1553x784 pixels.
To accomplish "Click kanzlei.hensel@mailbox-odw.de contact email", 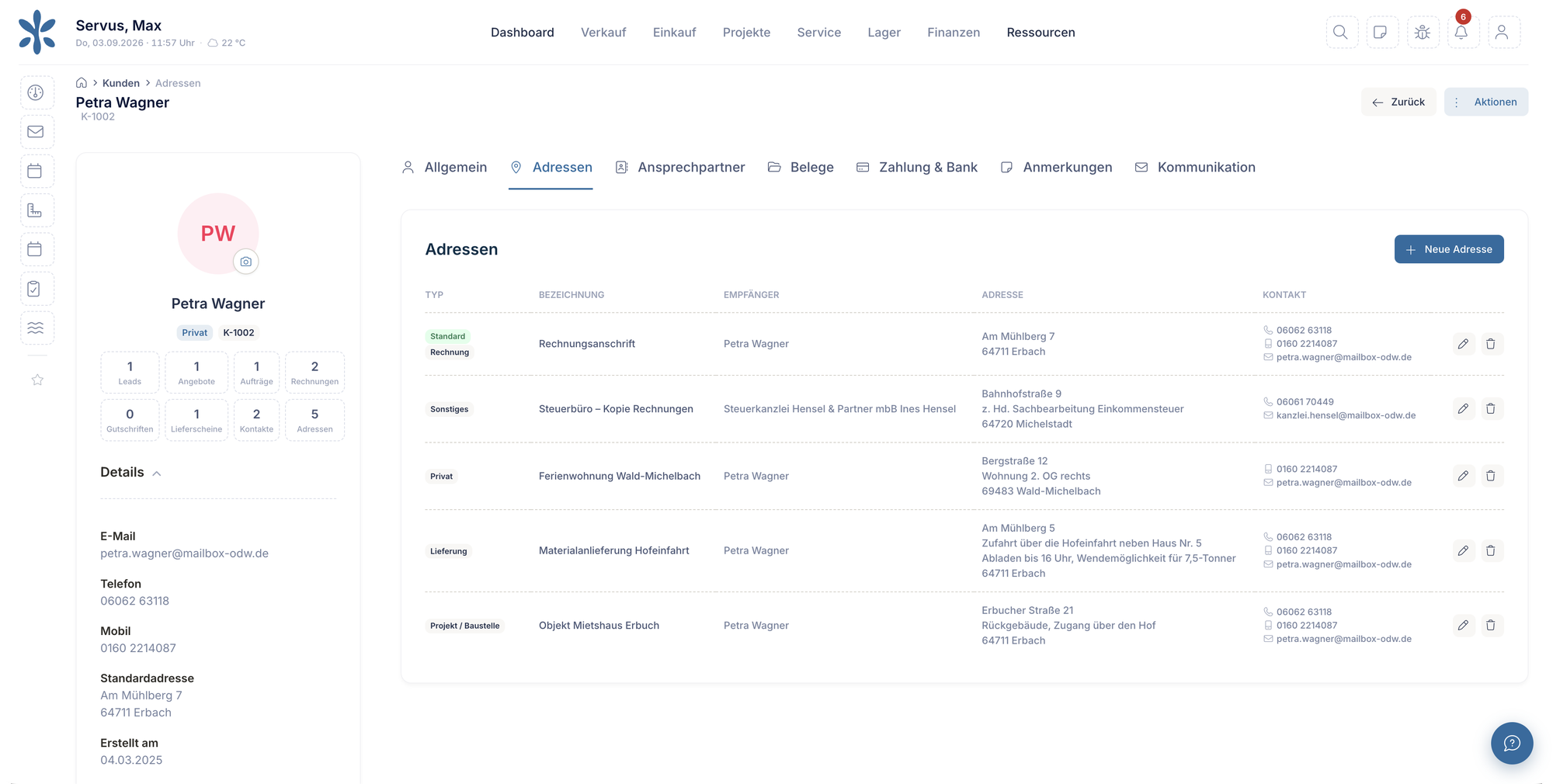I will [x=1346, y=415].
